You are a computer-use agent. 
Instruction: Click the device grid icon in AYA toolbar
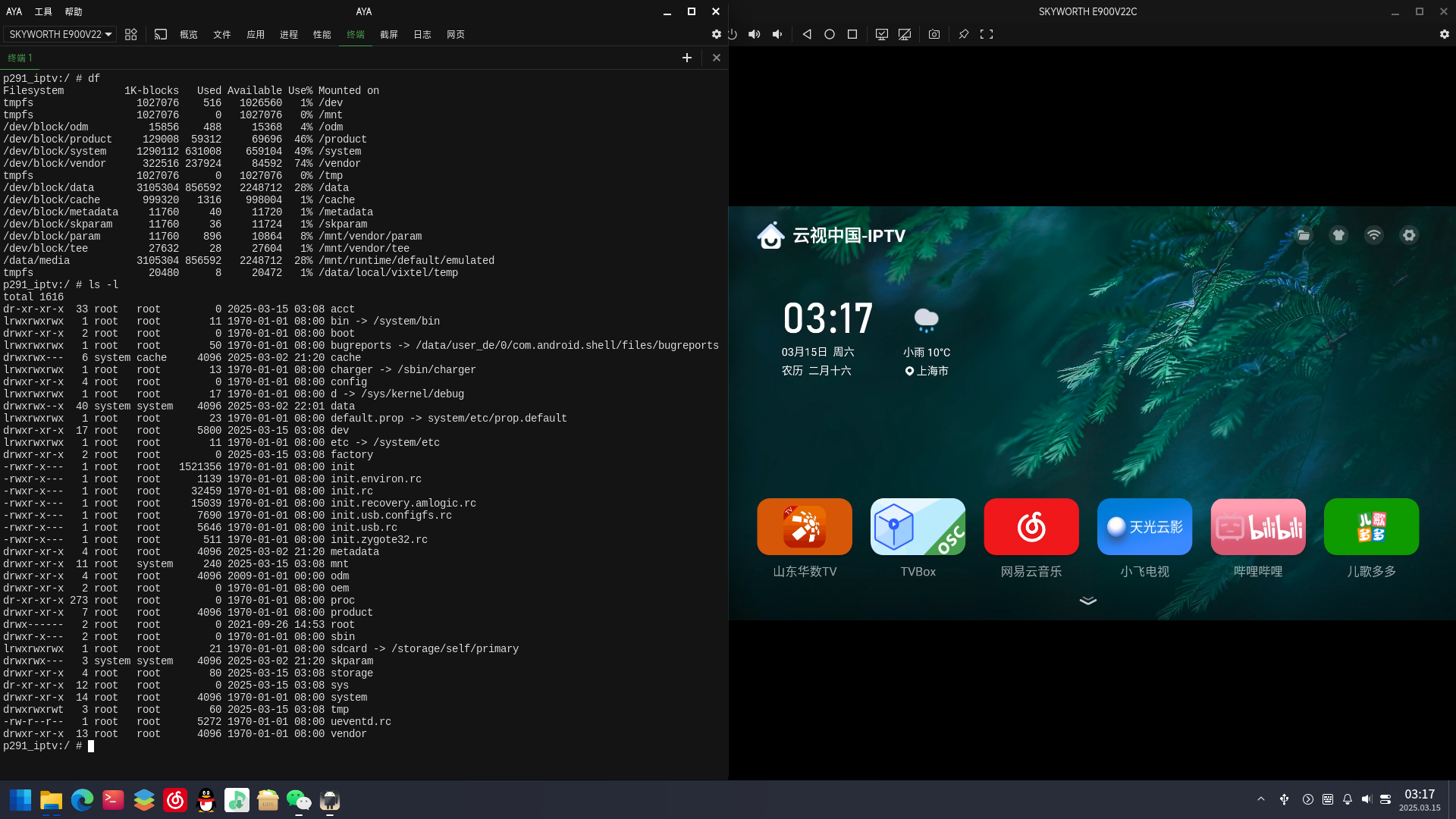point(131,34)
